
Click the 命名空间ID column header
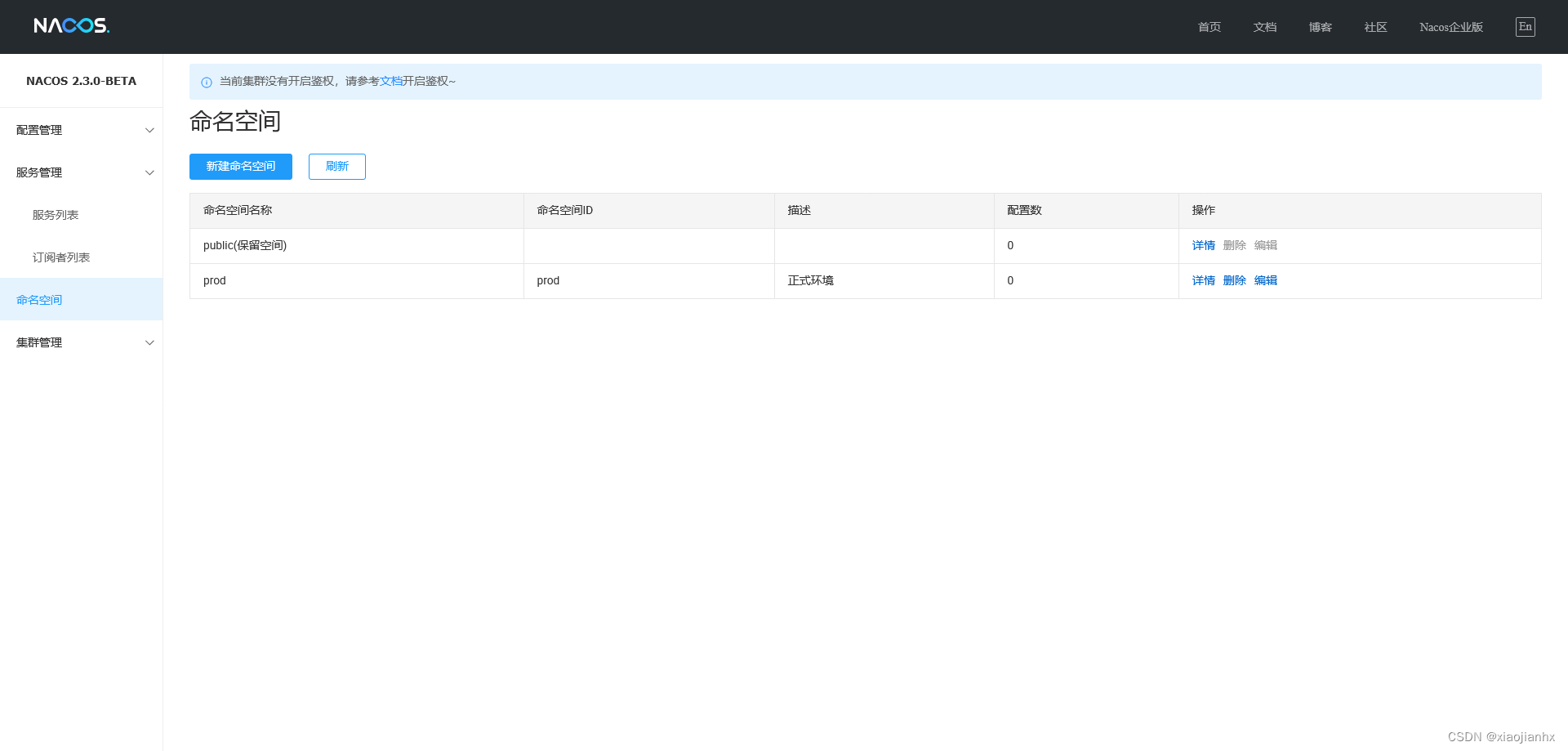[649, 211]
